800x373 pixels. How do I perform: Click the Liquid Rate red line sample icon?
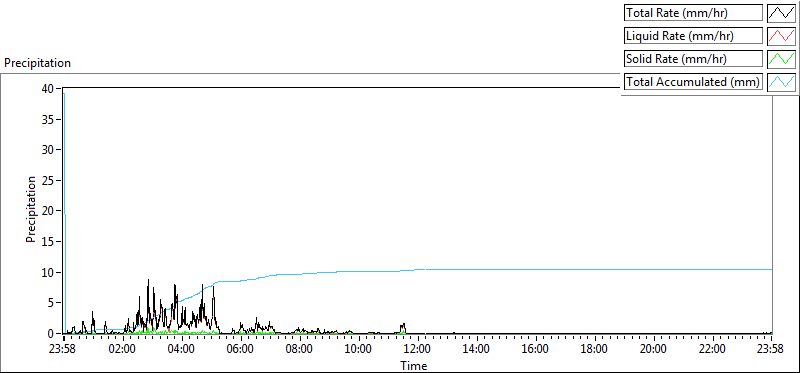pyautogui.click(x=782, y=36)
